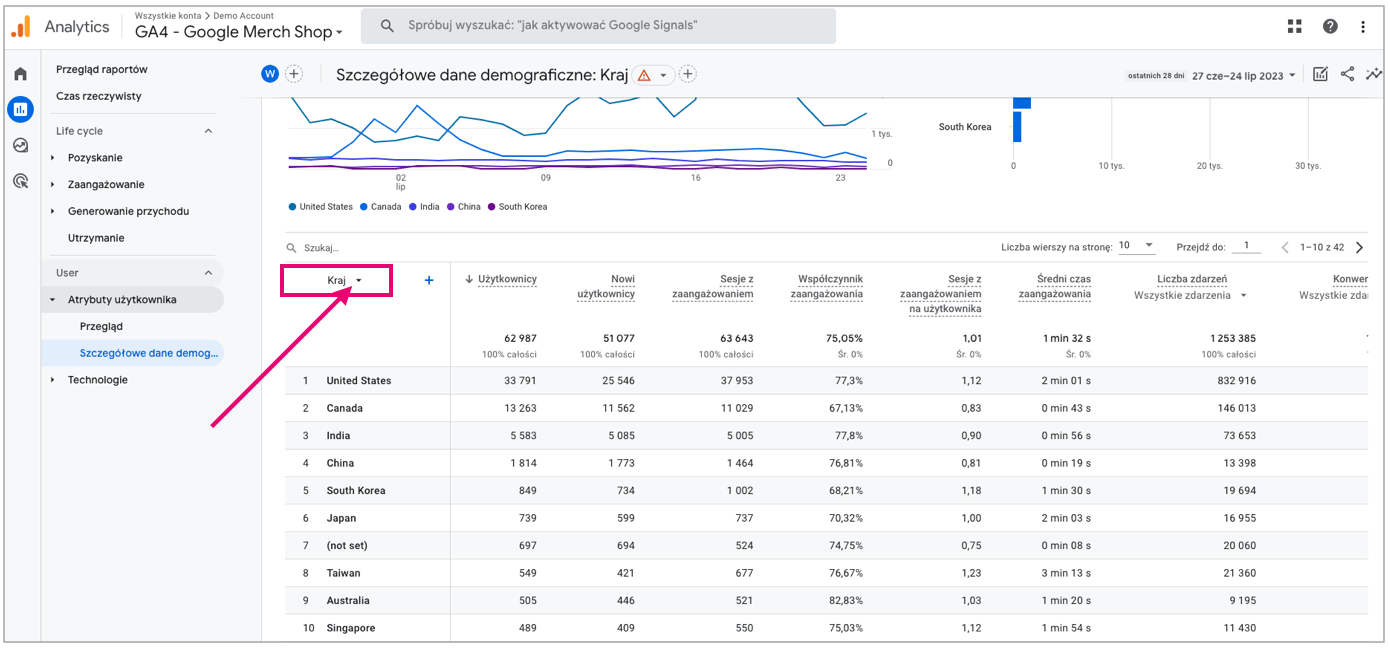Sort table by Nowi użytkownicy column
This screenshot has height=649, width=1390.
coord(606,286)
